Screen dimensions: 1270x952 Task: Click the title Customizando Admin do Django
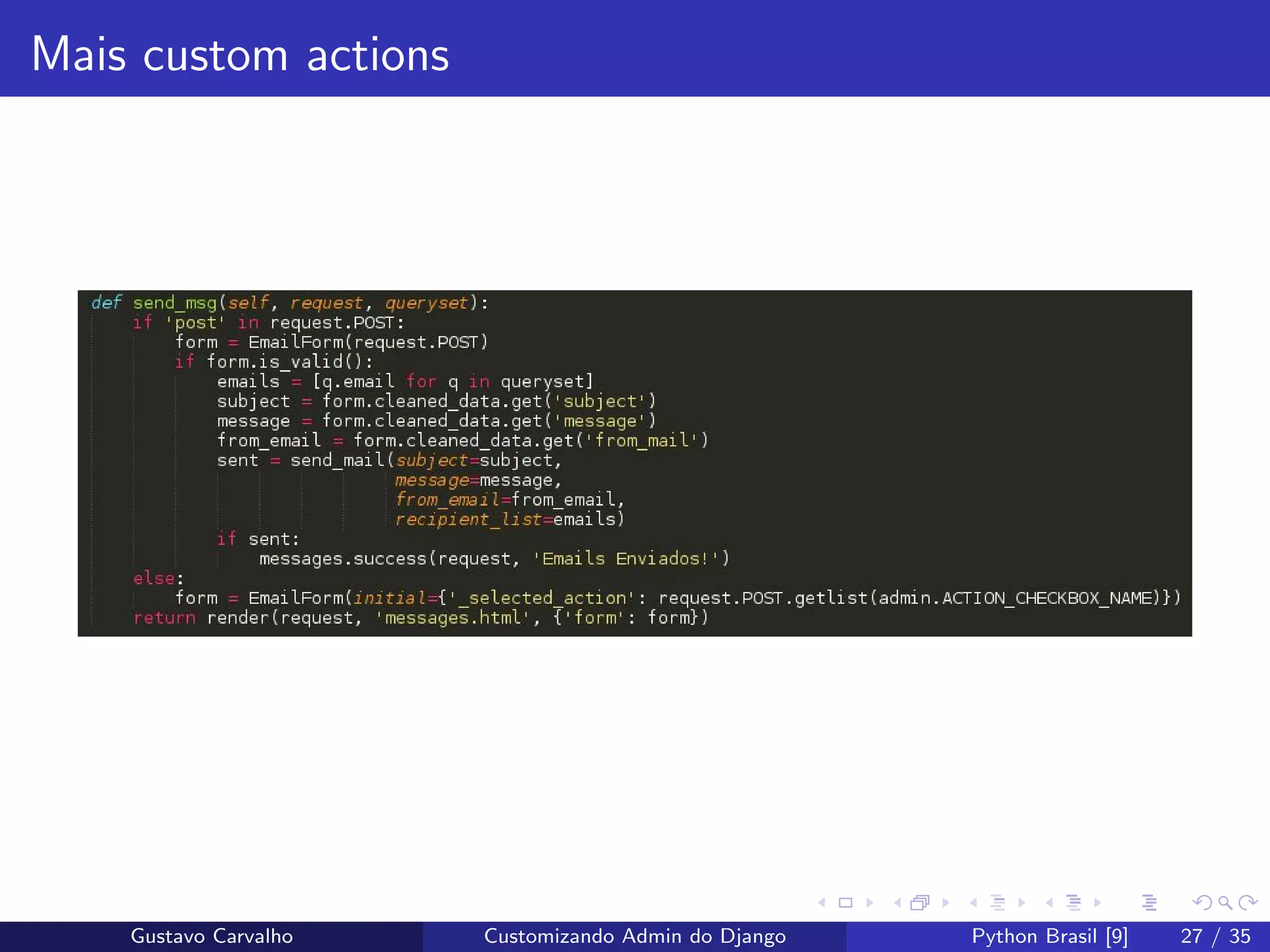(634, 936)
